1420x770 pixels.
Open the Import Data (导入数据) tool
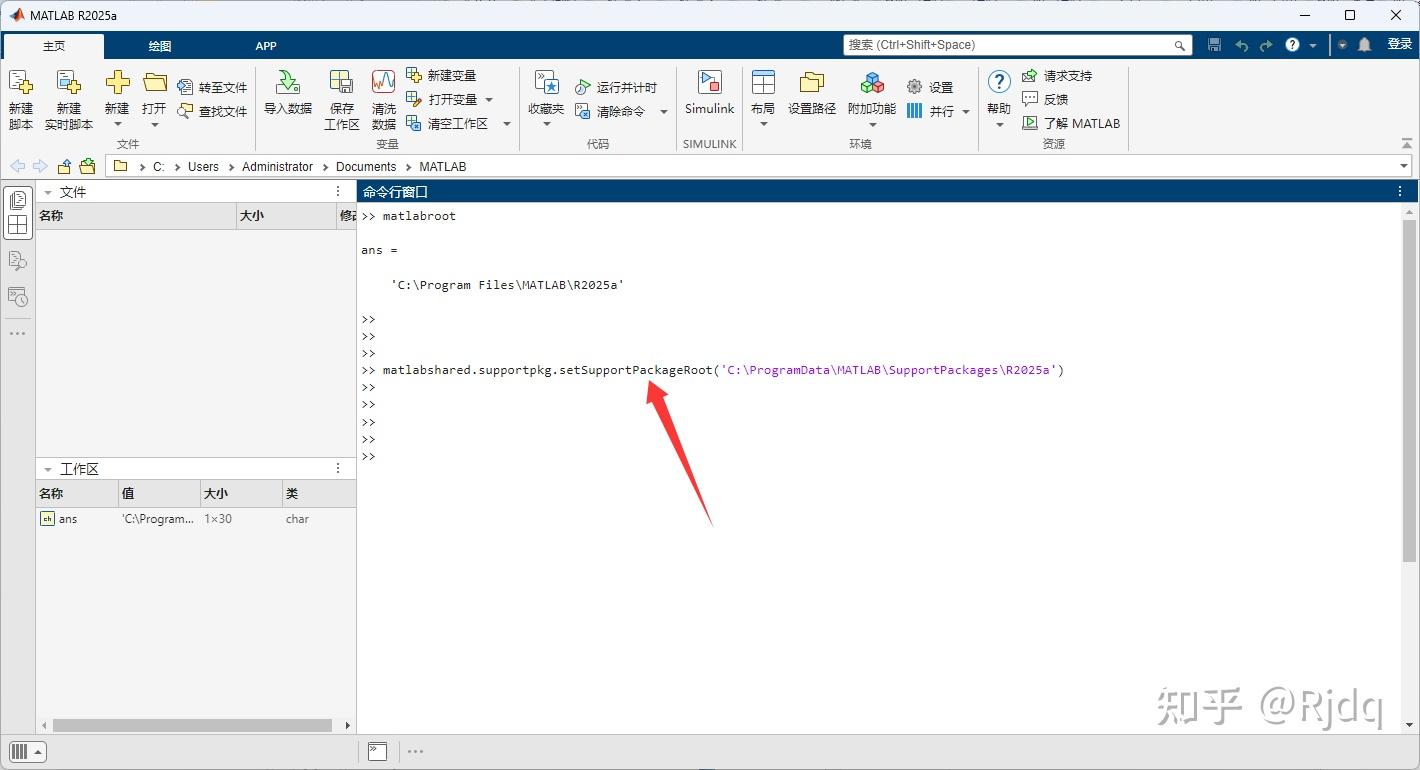pyautogui.click(x=287, y=97)
